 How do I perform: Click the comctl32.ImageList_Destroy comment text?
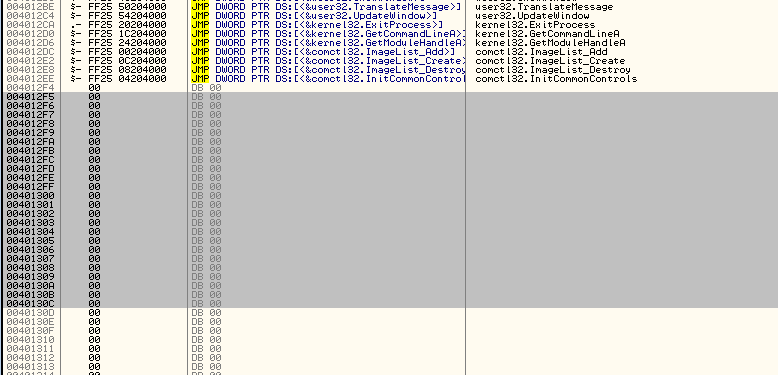[x=553, y=69]
